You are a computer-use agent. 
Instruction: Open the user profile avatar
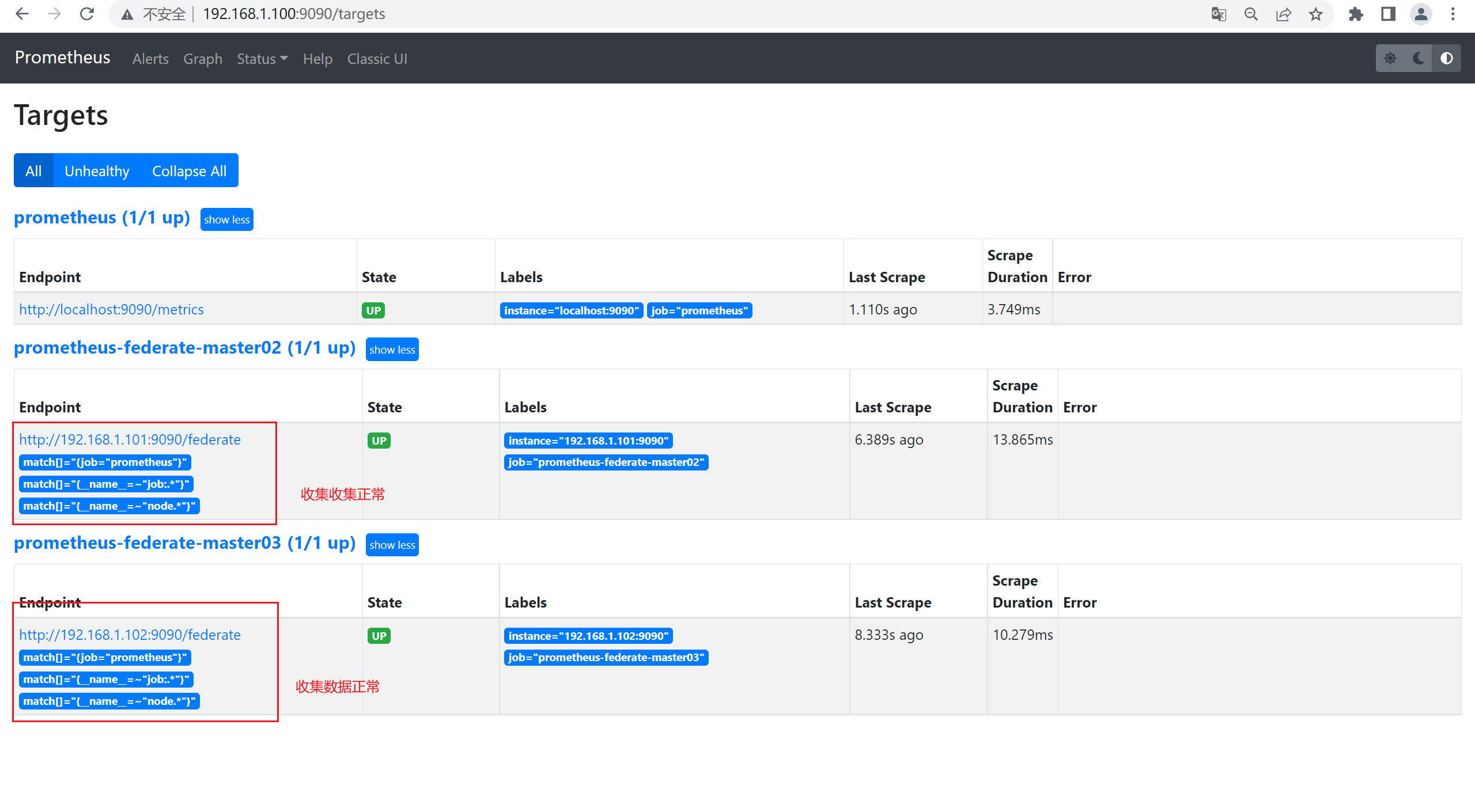tap(1421, 14)
